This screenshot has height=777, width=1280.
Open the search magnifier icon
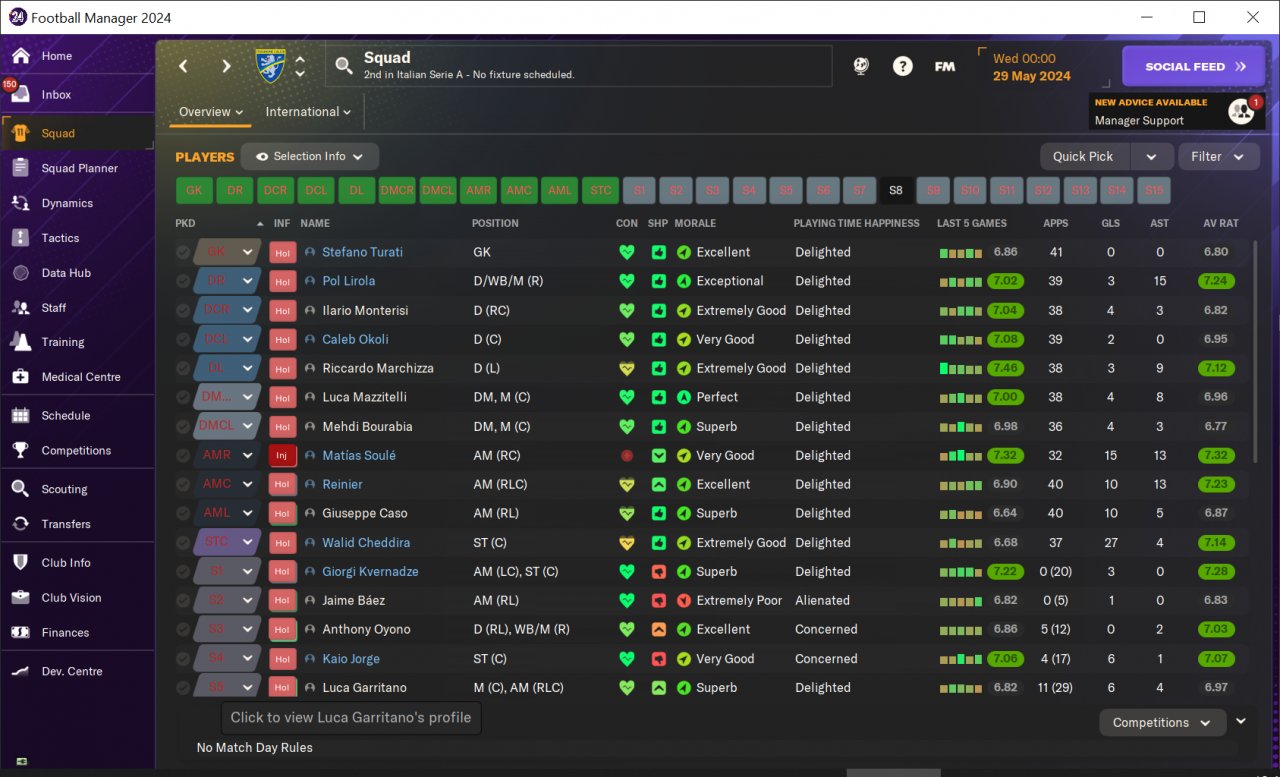tap(344, 66)
